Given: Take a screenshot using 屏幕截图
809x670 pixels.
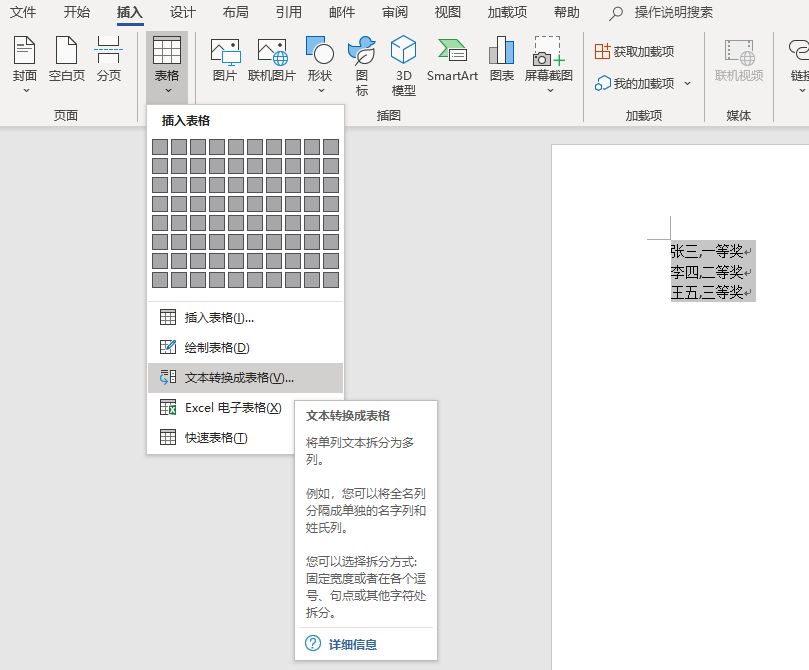Looking at the screenshot, I should [x=548, y=62].
